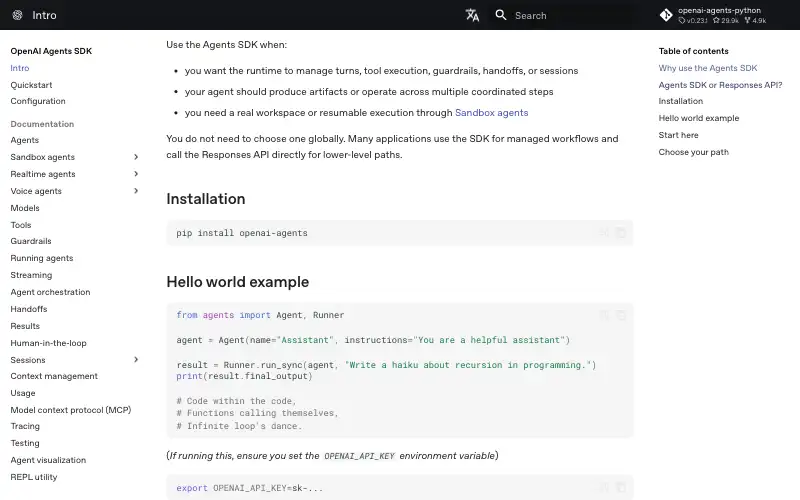Click the OpenAI logo in the header
Screen dimensions: 800x500
[x=17, y=15]
